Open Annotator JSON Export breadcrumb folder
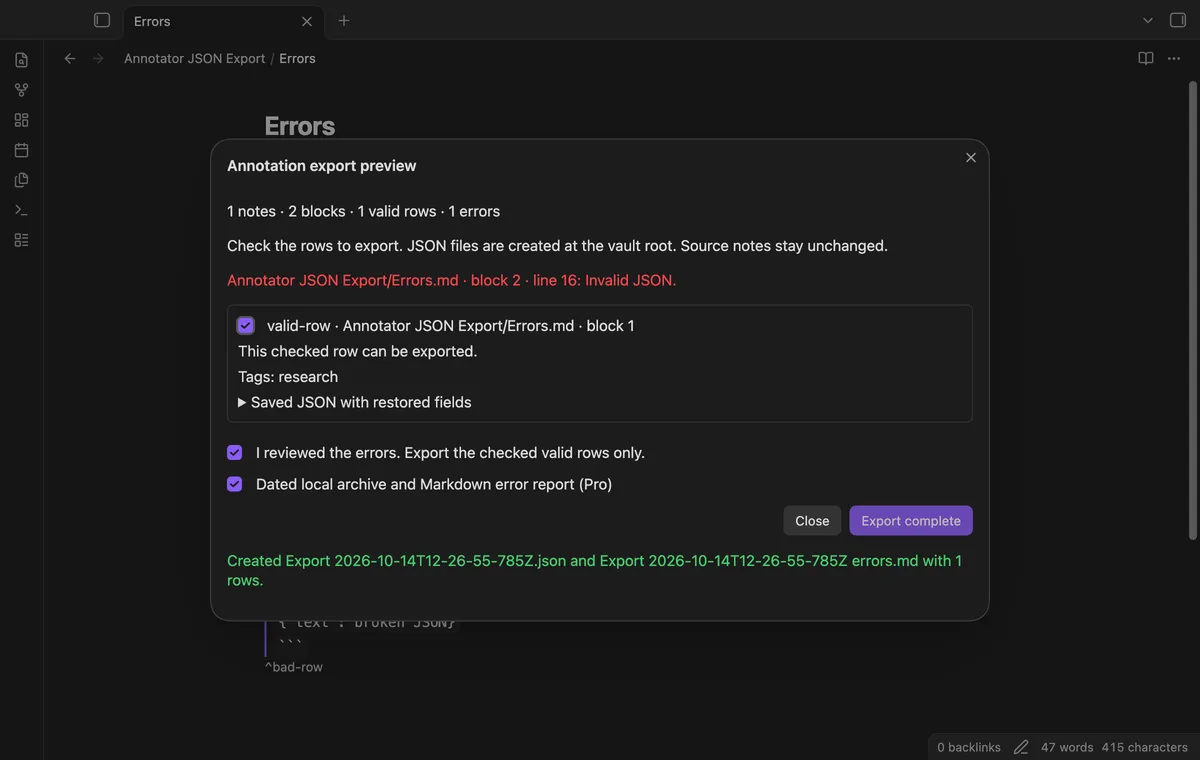The height and width of the screenshot is (760, 1200). pyautogui.click(x=194, y=59)
